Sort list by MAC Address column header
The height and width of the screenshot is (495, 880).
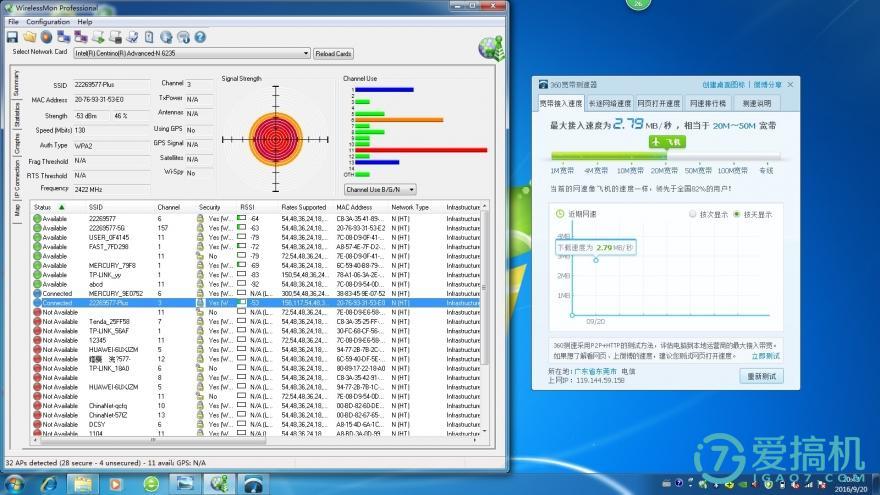tap(354, 207)
